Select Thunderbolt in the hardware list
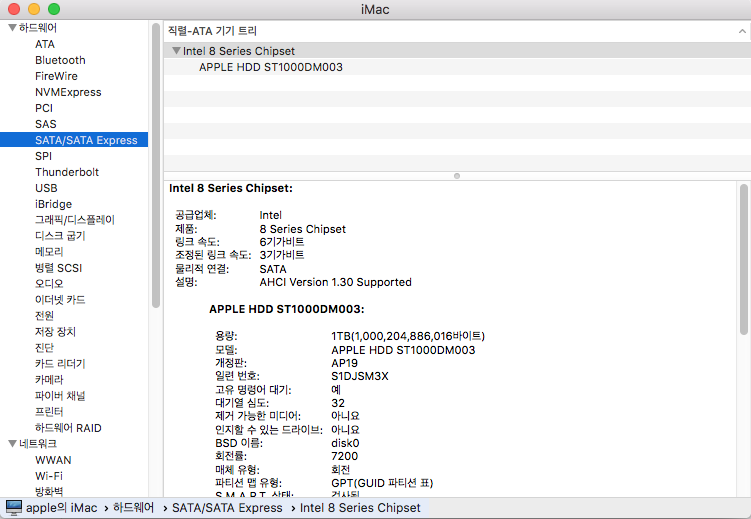Viewport: 751px width, 519px height. click(67, 172)
